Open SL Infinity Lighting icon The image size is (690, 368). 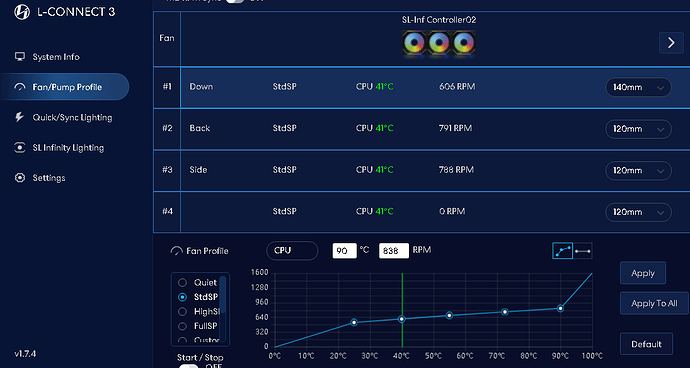[x=20, y=147]
